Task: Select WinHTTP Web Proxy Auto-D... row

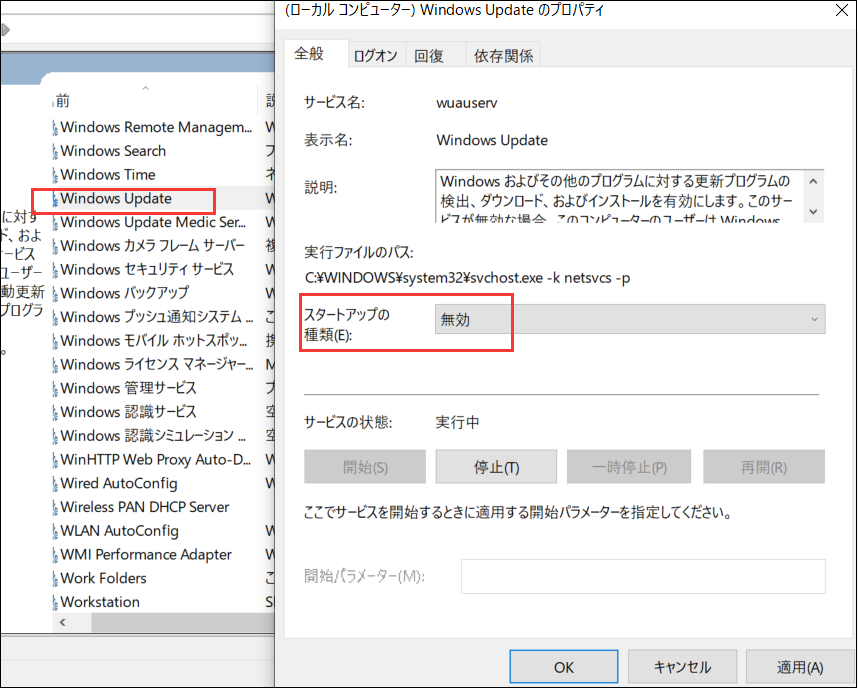Action: 163,460
